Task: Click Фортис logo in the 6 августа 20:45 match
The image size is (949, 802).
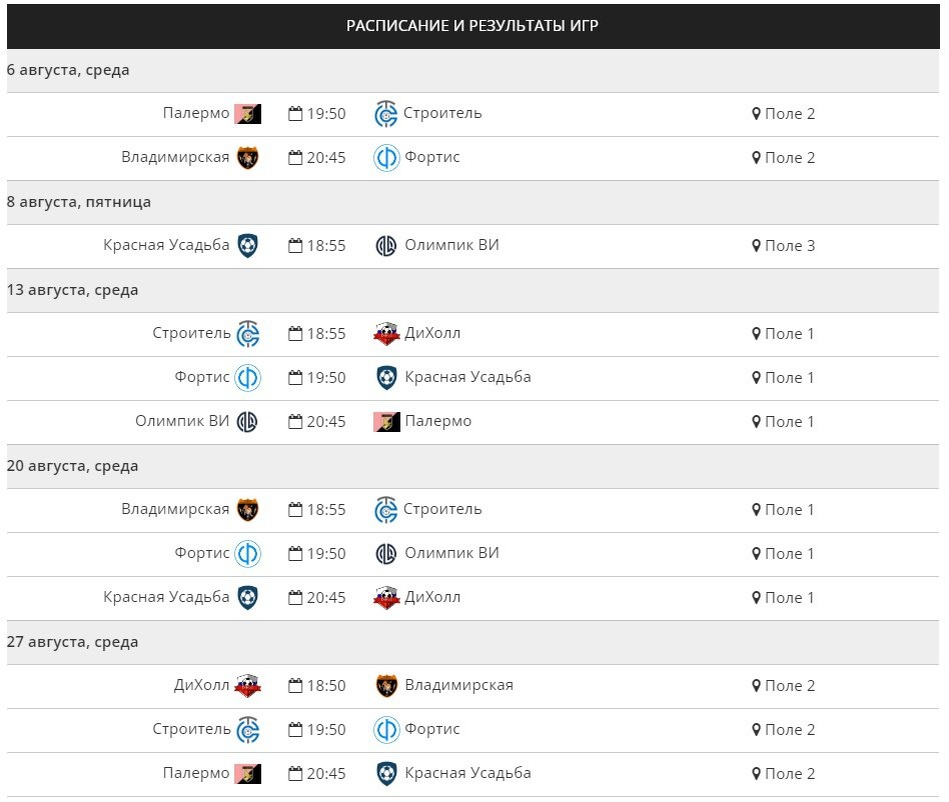Action: pyautogui.click(x=386, y=158)
